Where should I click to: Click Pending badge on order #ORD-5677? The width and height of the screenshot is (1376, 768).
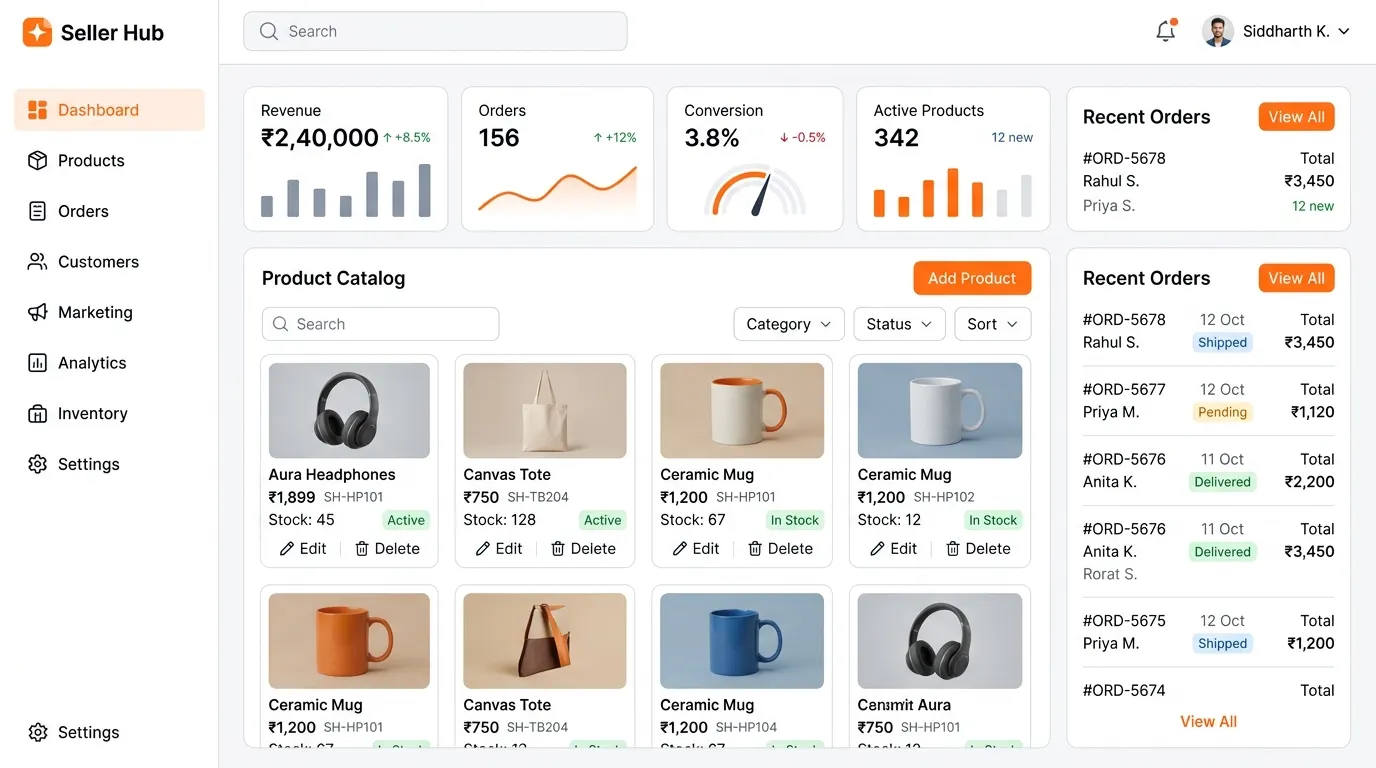click(1222, 412)
